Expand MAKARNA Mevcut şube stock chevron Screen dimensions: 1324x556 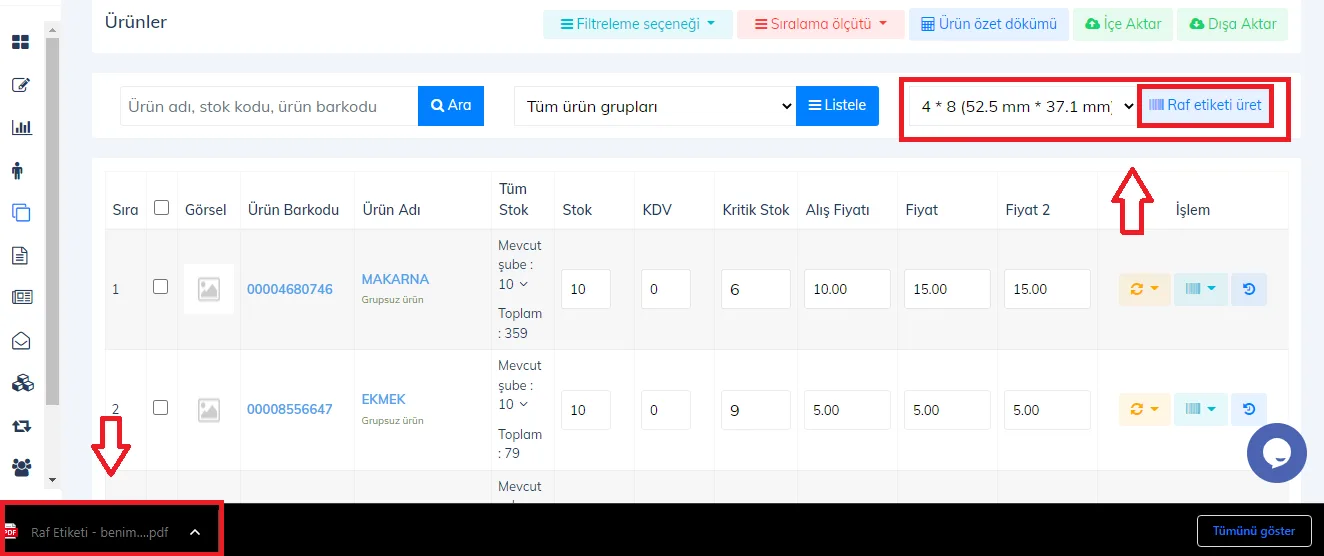[x=524, y=285]
